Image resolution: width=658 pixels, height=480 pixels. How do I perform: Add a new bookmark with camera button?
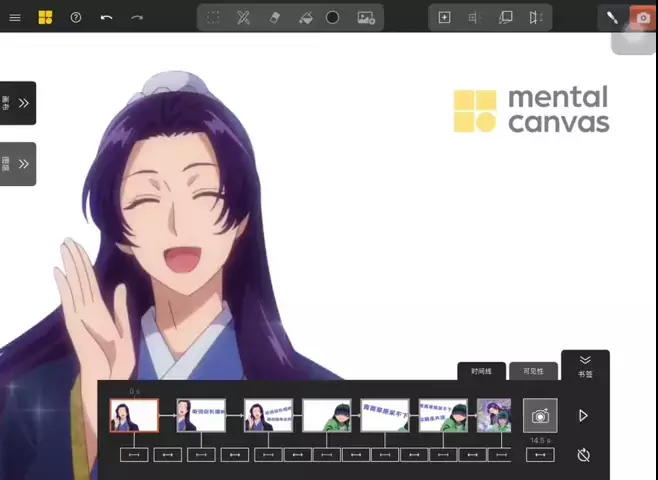point(540,415)
